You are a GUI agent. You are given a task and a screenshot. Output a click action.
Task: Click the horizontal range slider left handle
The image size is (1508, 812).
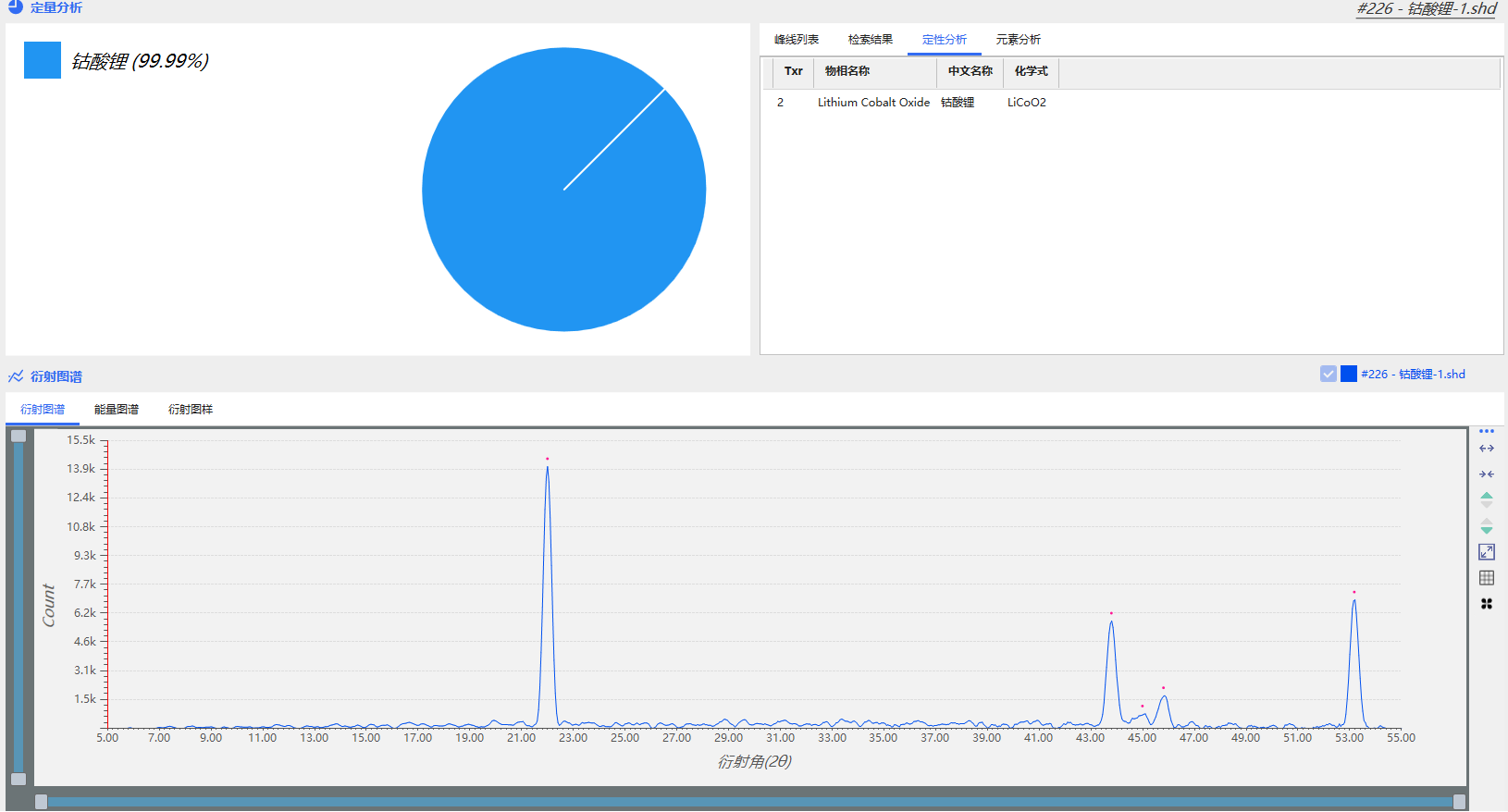42,802
